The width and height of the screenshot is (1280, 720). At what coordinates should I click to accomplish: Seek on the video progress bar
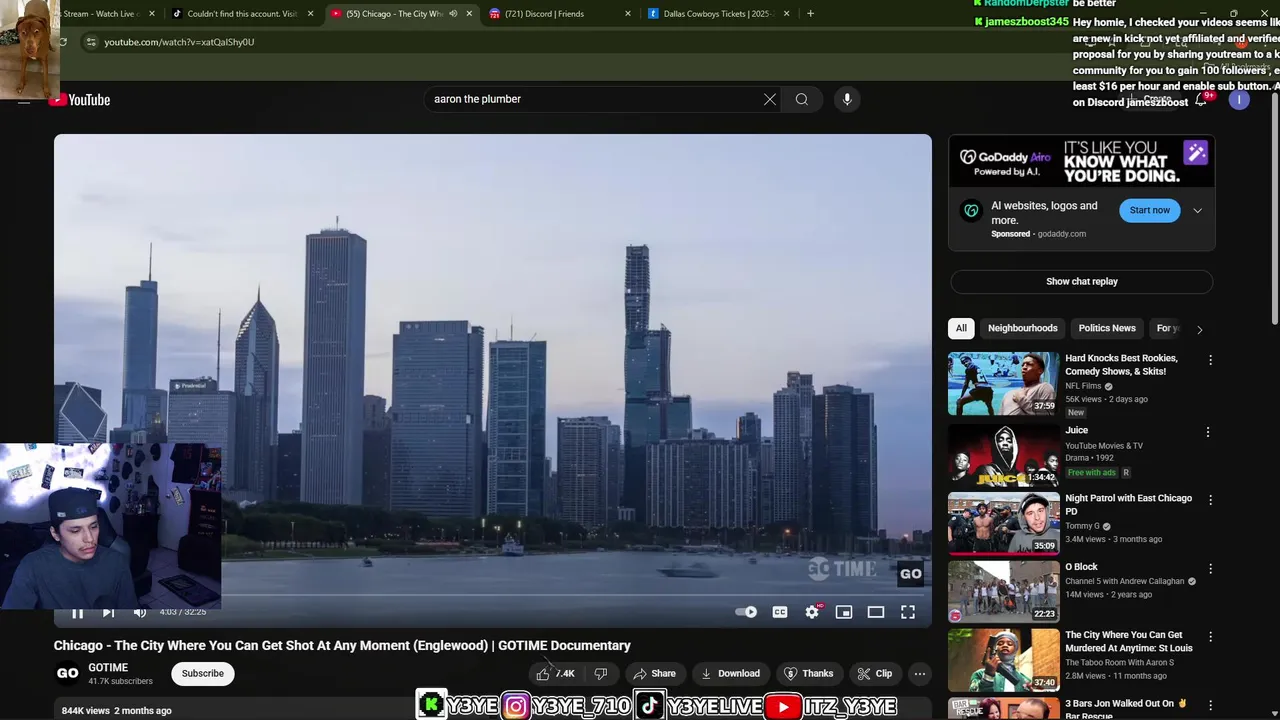[493, 595]
